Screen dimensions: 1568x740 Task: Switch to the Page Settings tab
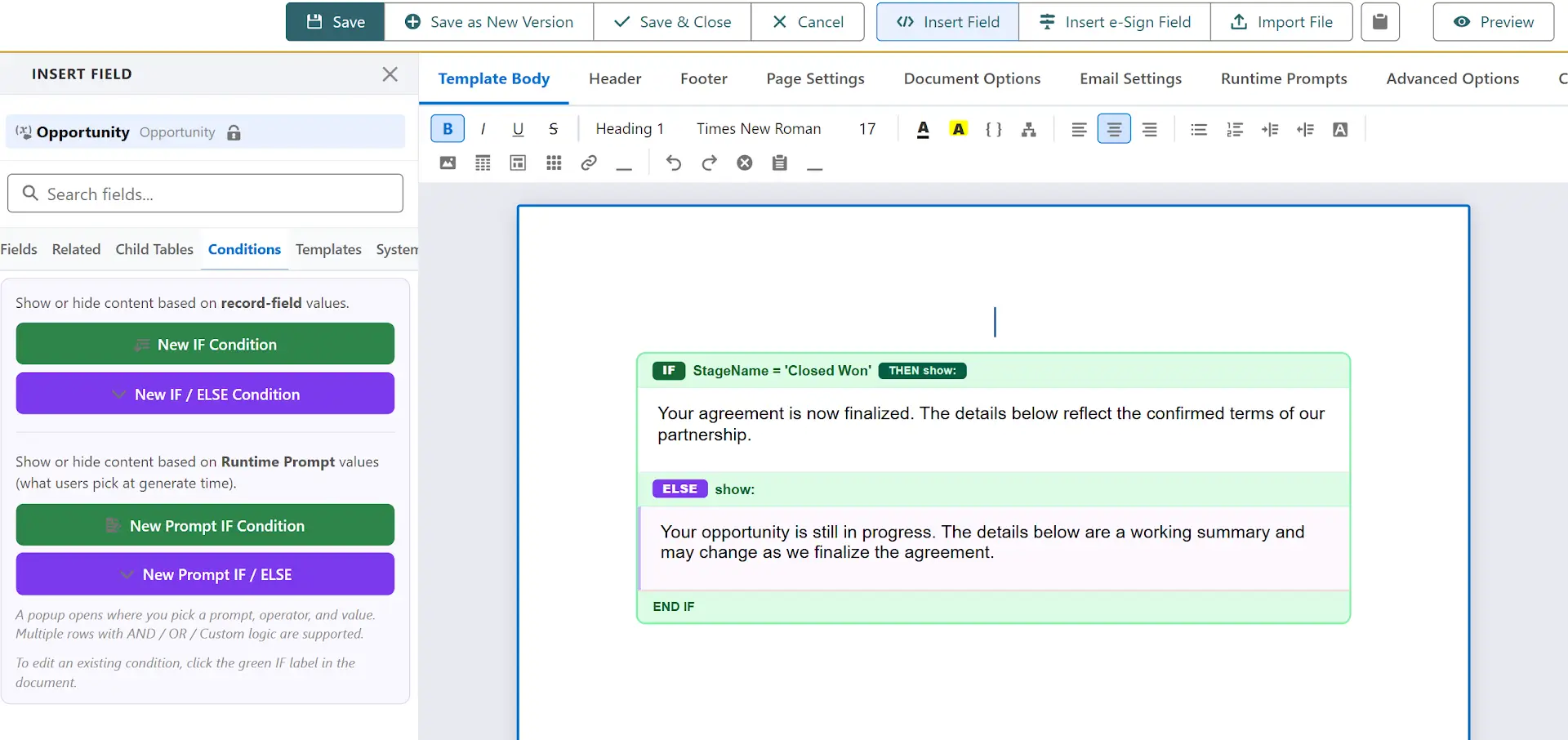815,78
